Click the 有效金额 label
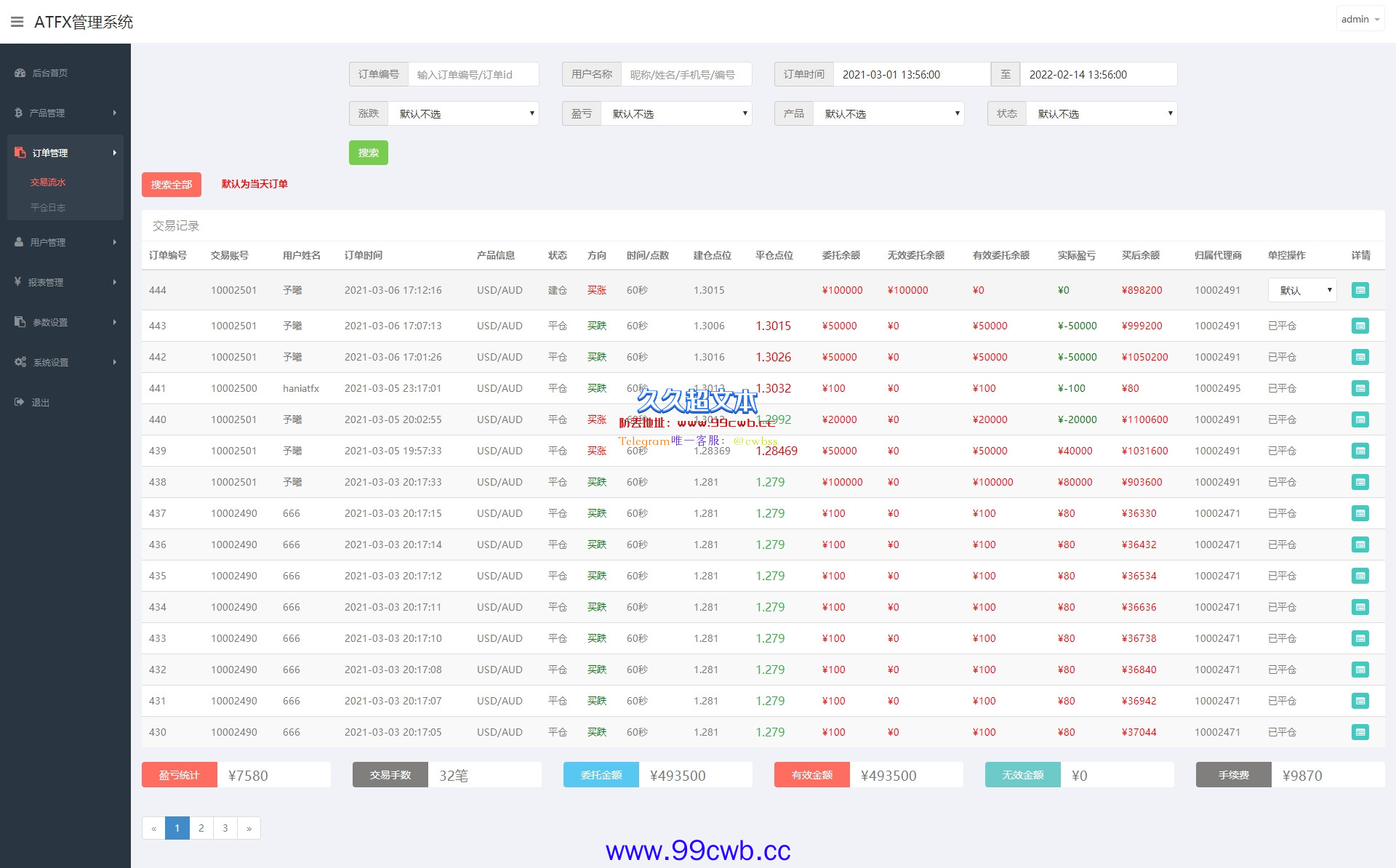1396x868 pixels. [812, 775]
